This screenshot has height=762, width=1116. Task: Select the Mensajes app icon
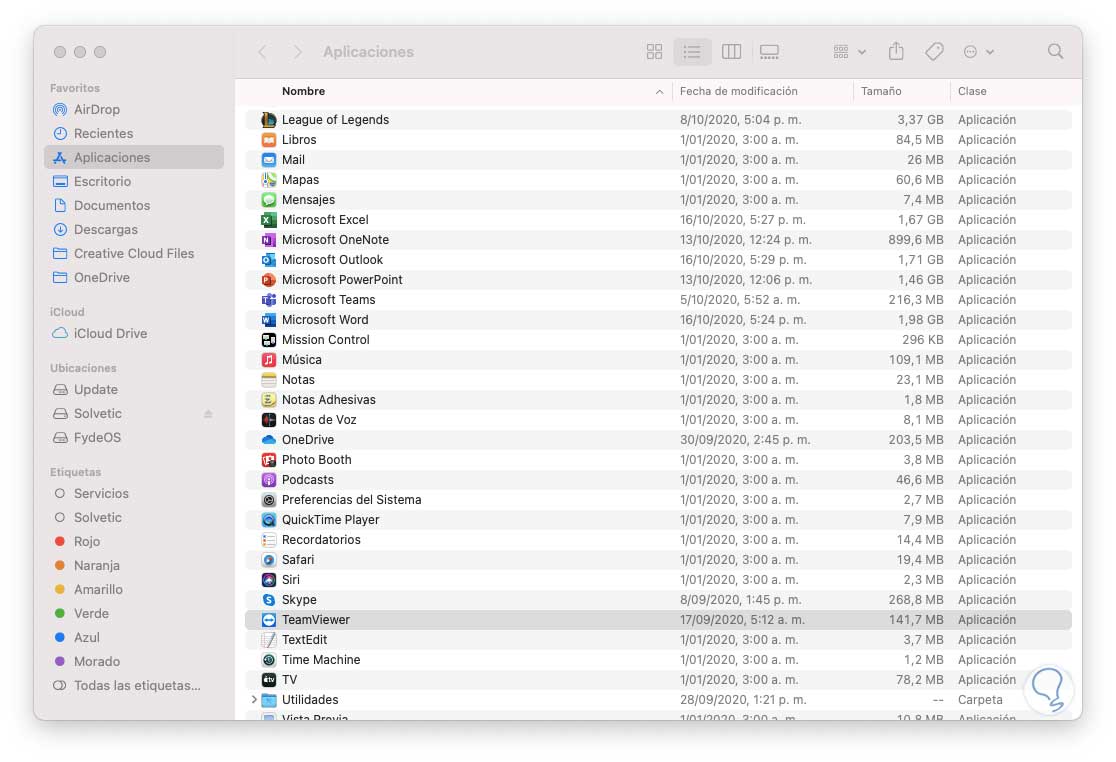pos(268,200)
